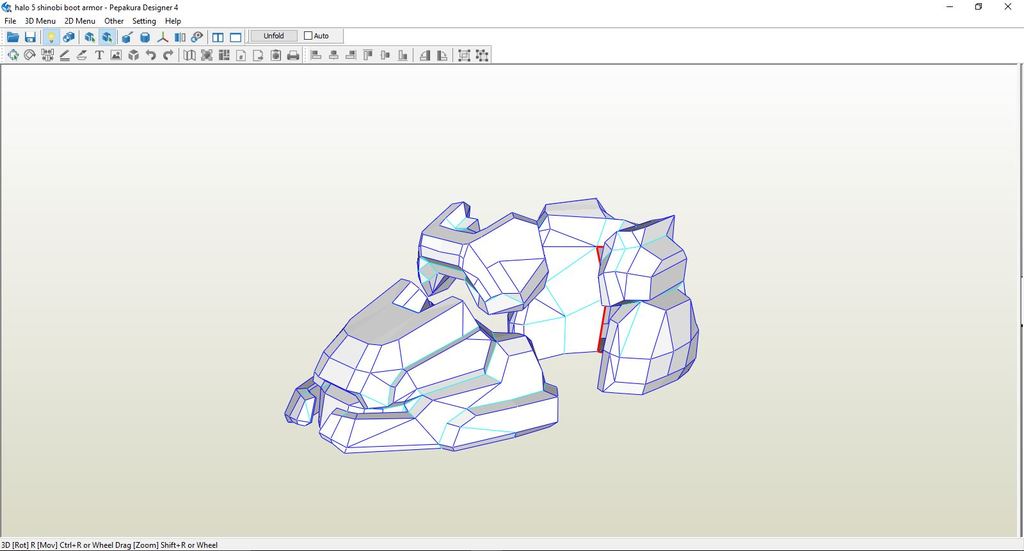The image size is (1024, 551).
Task: Click the Print icon
Action: point(293,55)
